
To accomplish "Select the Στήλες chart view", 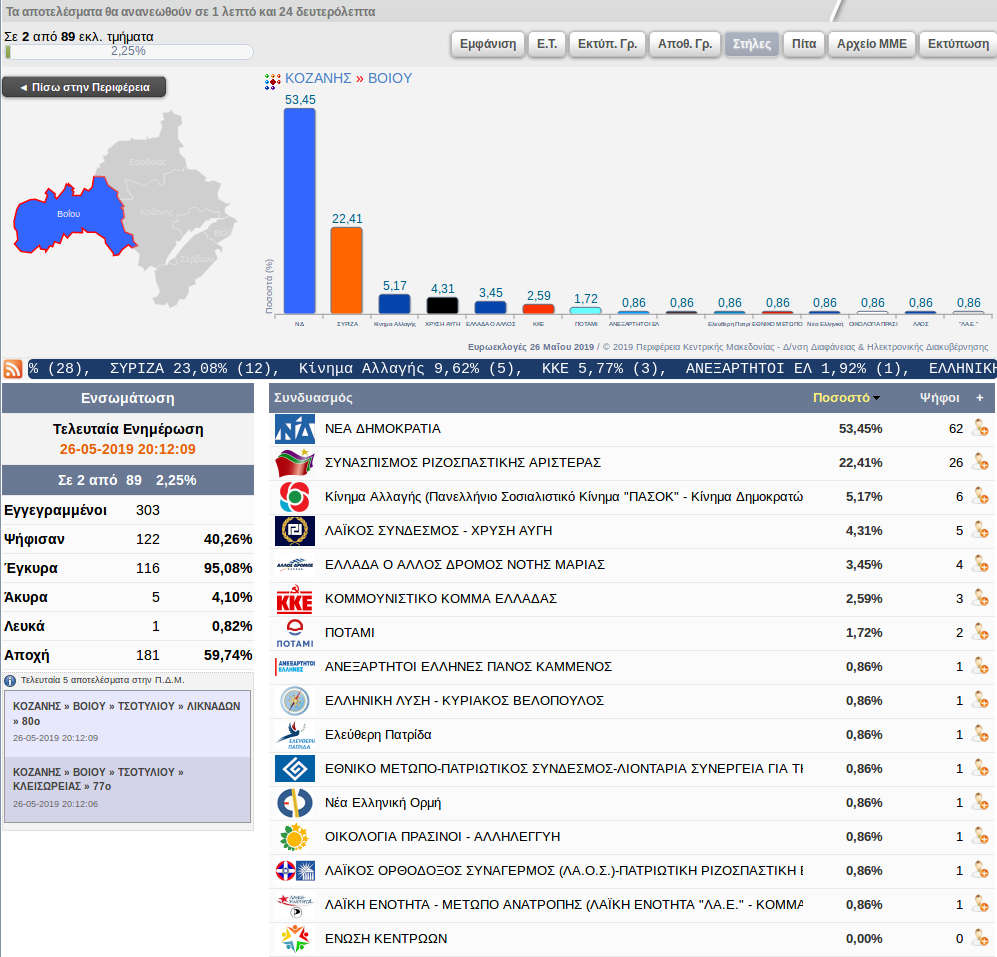I will tap(751, 44).
